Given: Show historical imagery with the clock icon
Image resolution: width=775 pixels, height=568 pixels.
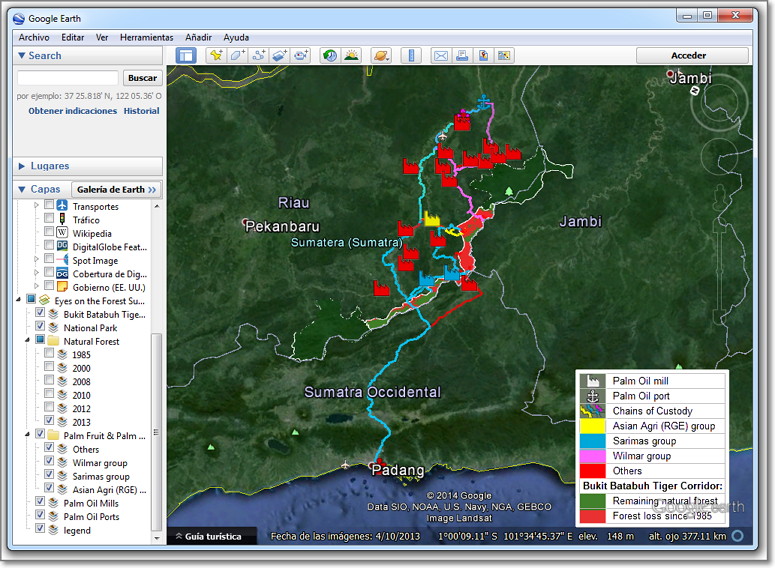Looking at the screenshot, I should (x=330, y=55).
